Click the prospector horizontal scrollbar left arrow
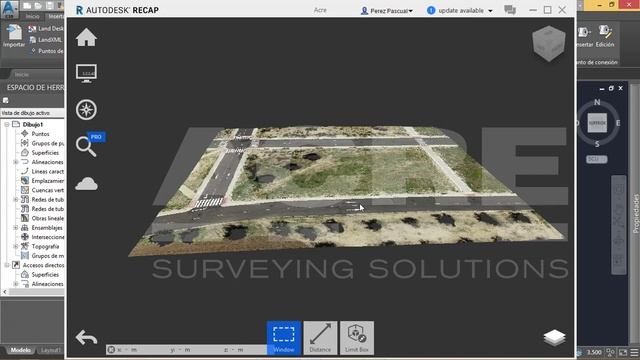This screenshot has height=360, width=640. pyautogui.click(x=4, y=292)
